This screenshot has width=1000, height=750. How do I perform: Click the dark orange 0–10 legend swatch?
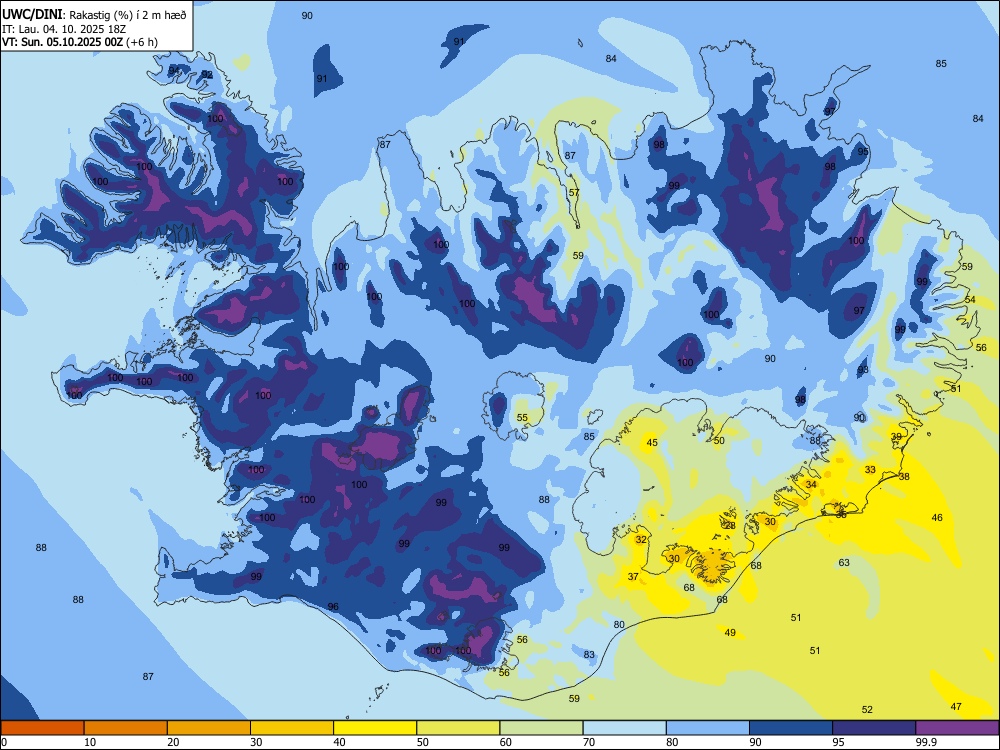click(42, 728)
